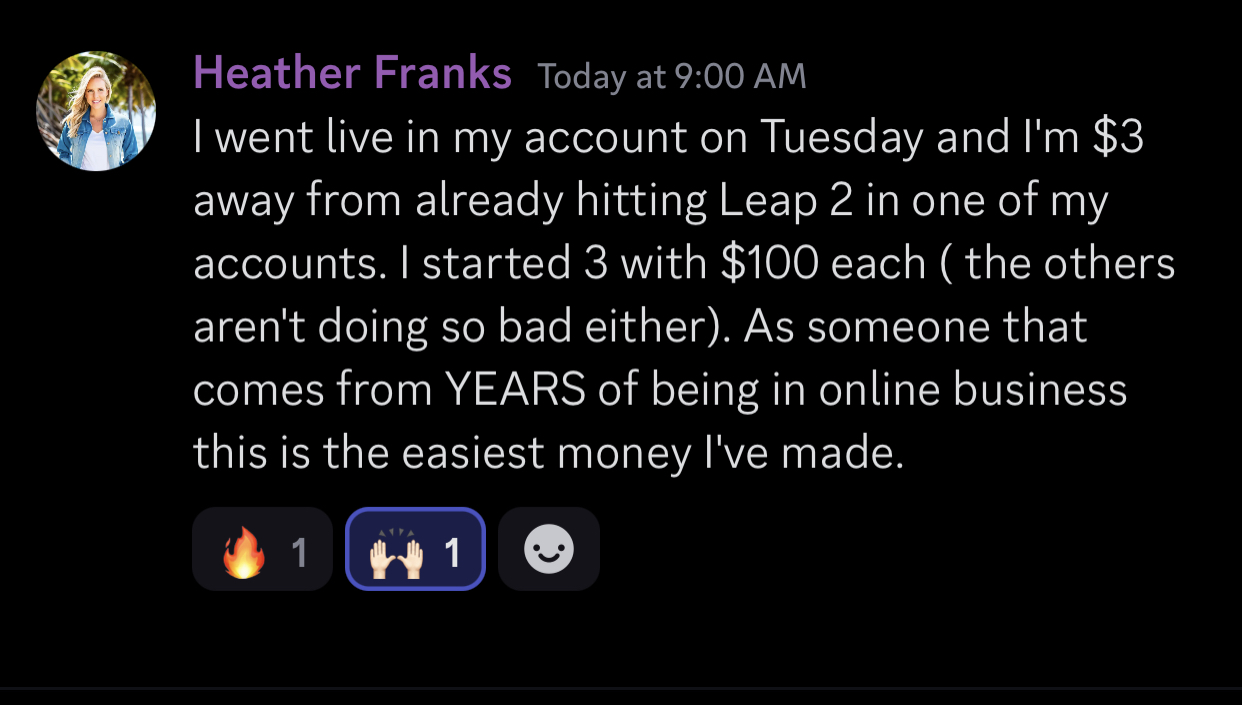Click the word YEARS in the message
Image resolution: width=1242 pixels, height=705 pixels.
(515, 389)
